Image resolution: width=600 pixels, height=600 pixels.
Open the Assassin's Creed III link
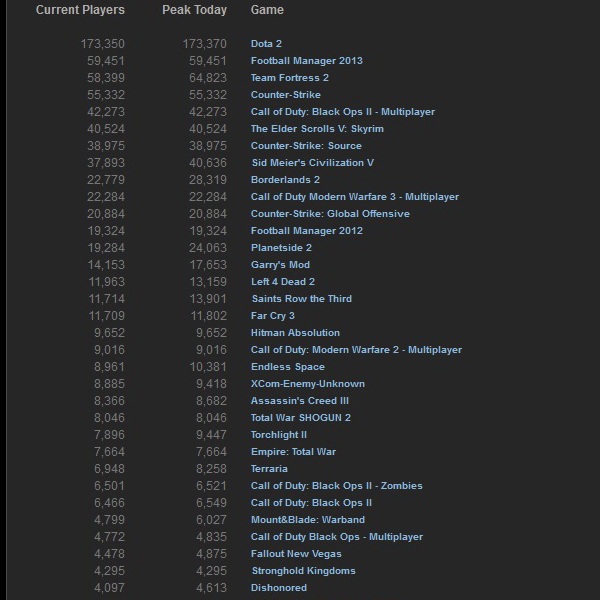pyautogui.click(x=300, y=401)
